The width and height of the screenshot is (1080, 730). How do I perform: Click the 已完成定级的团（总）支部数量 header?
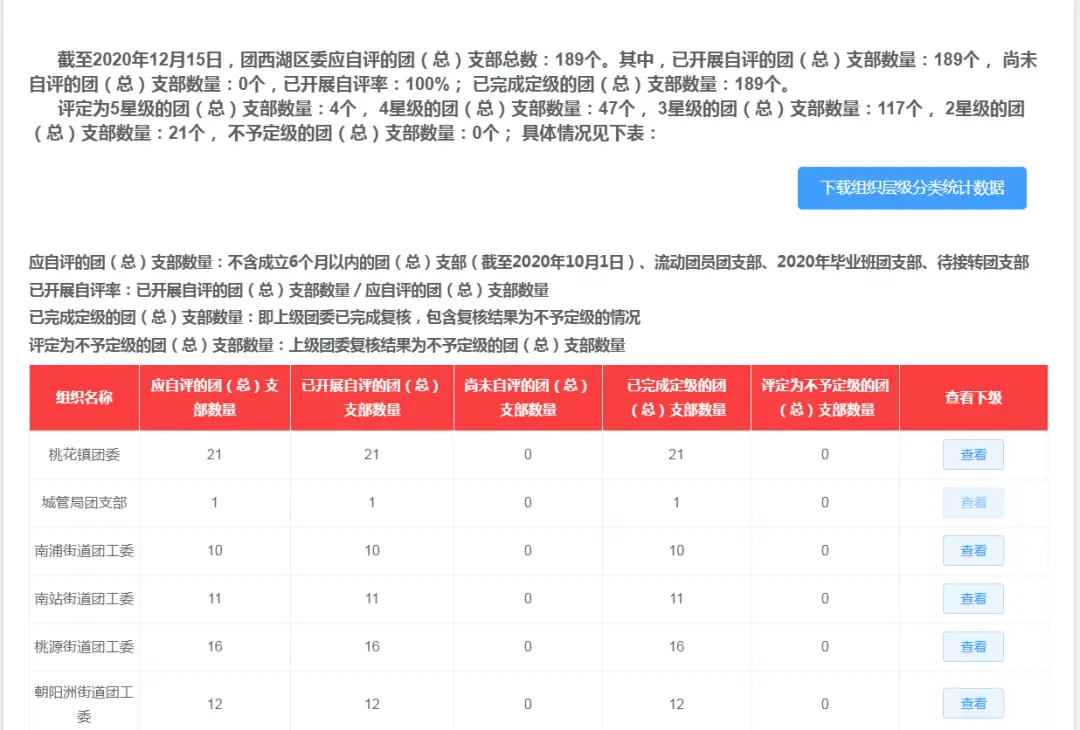676,397
